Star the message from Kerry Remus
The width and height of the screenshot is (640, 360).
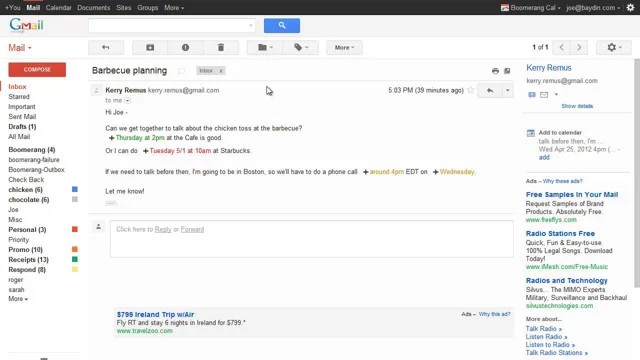pos(471,90)
